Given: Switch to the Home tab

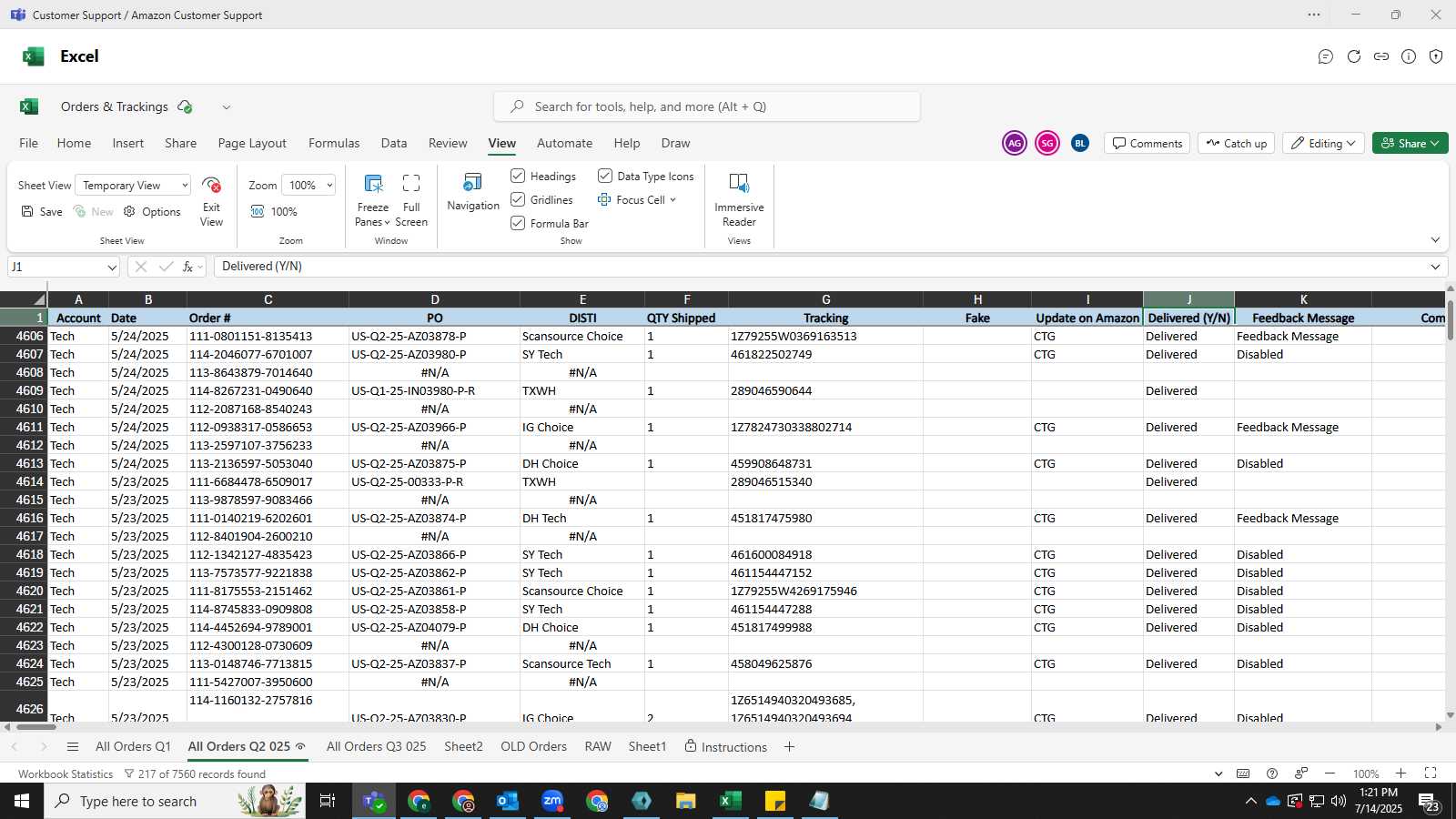Looking at the screenshot, I should (x=74, y=143).
